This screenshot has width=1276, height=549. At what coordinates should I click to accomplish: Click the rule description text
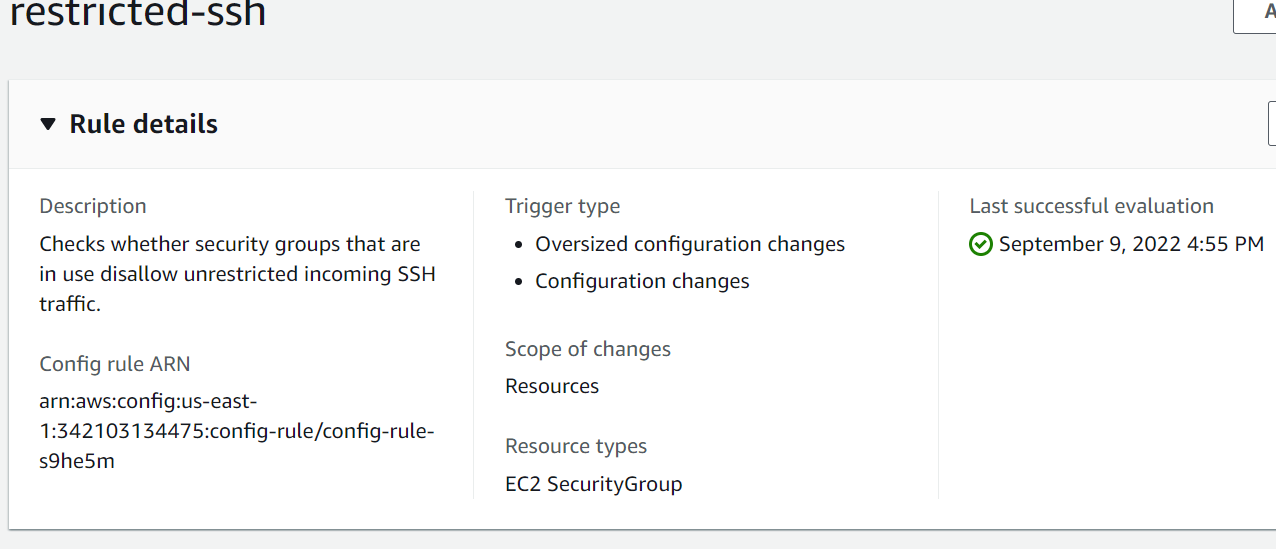[237, 274]
